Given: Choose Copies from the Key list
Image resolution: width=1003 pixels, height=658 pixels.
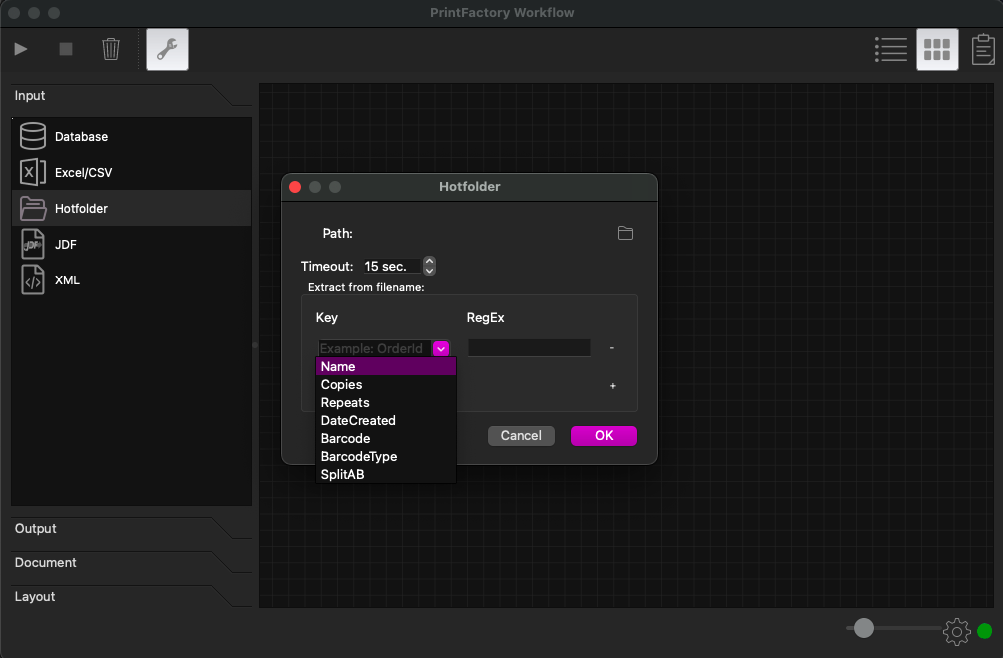Looking at the screenshot, I should (x=386, y=384).
